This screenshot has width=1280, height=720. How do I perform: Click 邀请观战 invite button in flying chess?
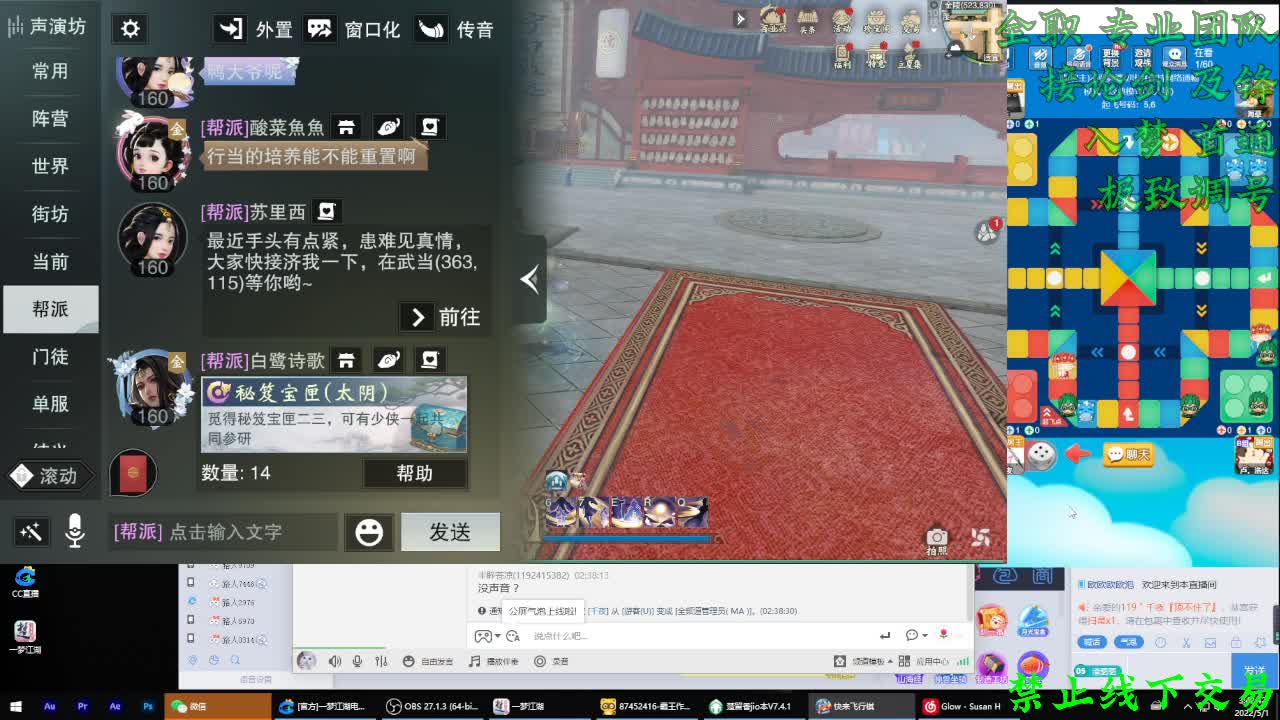1142,58
